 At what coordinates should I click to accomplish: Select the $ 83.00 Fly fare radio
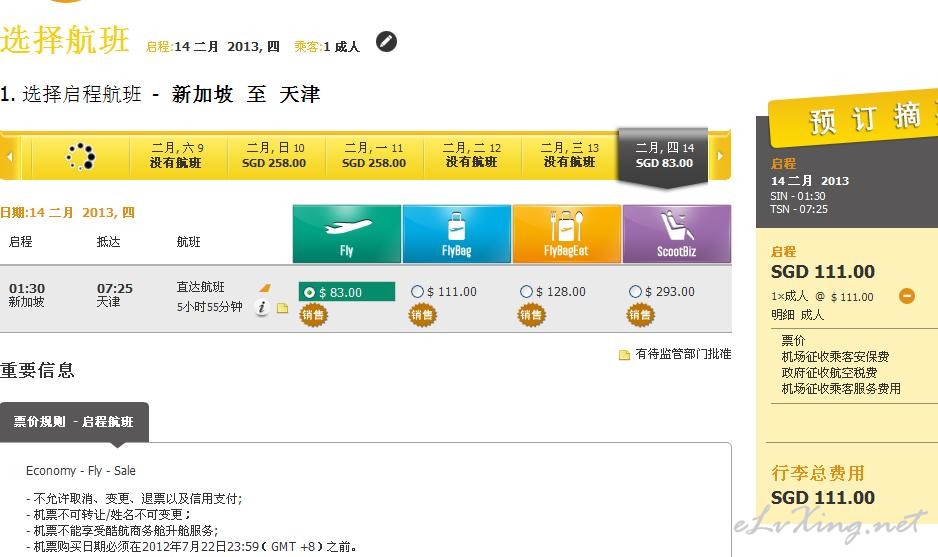pyautogui.click(x=309, y=293)
